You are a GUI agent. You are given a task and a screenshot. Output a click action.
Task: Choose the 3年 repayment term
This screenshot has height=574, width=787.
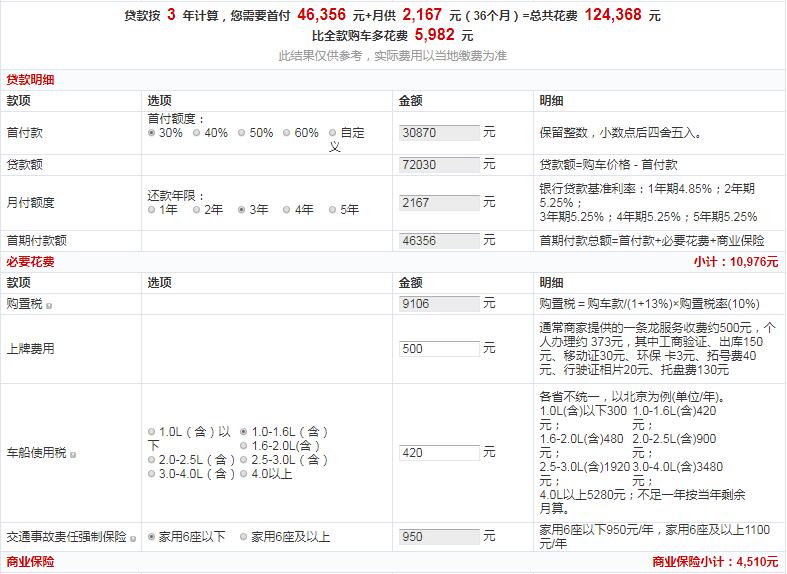(241, 210)
